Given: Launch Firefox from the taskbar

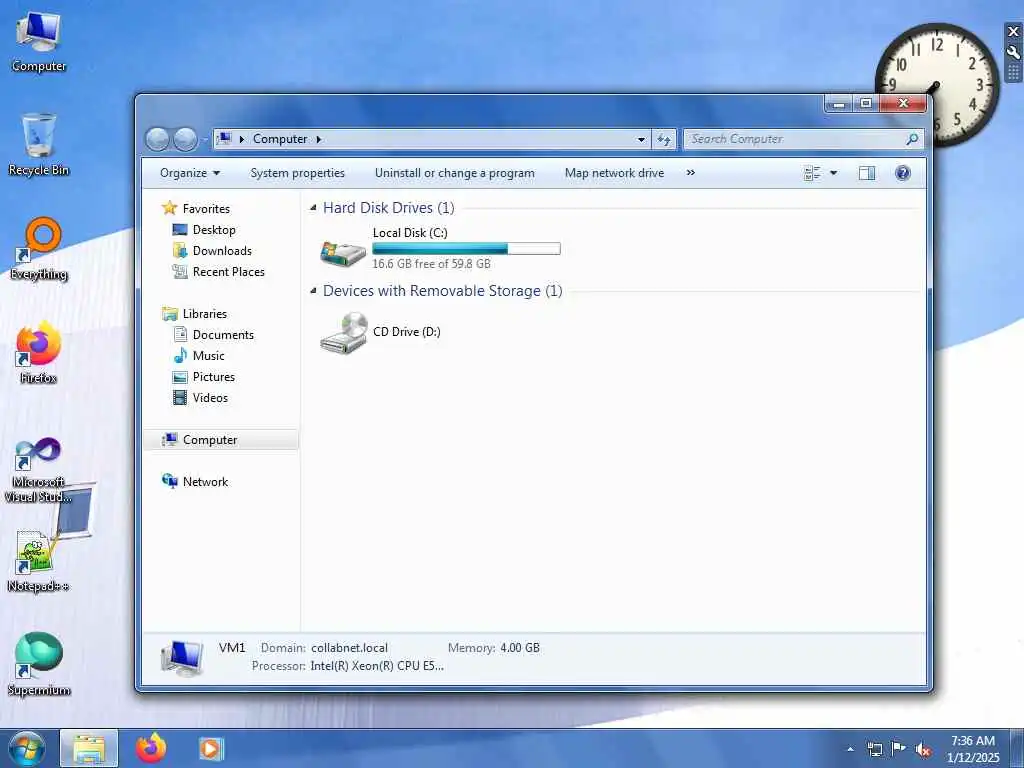Looking at the screenshot, I should click(151, 748).
